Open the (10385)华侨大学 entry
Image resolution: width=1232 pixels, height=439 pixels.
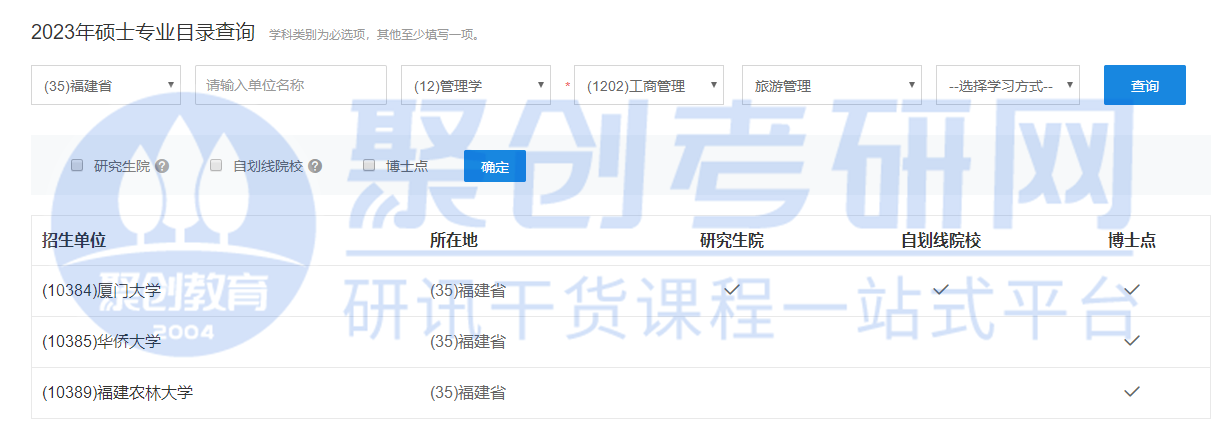point(101,341)
